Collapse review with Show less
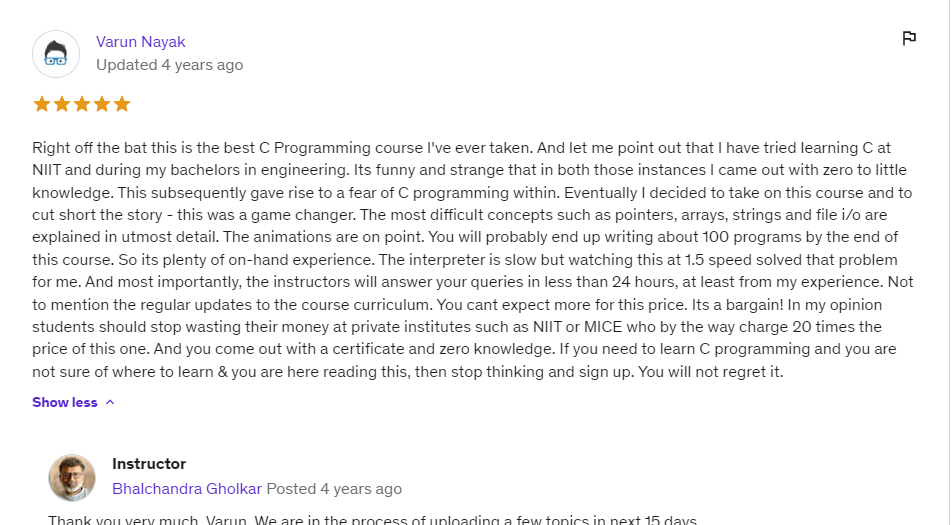Image resolution: width=951 pixels, height=525 pixels. (65, 402)
